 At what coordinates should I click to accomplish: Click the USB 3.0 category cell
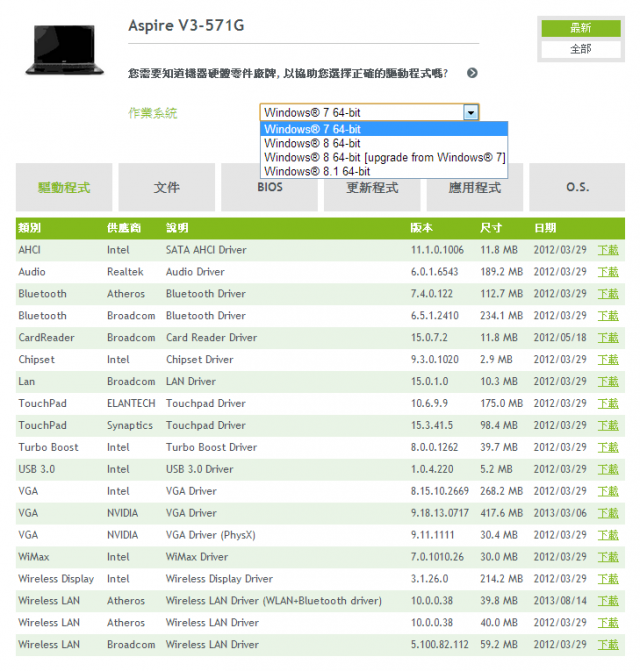coord(37,469)
